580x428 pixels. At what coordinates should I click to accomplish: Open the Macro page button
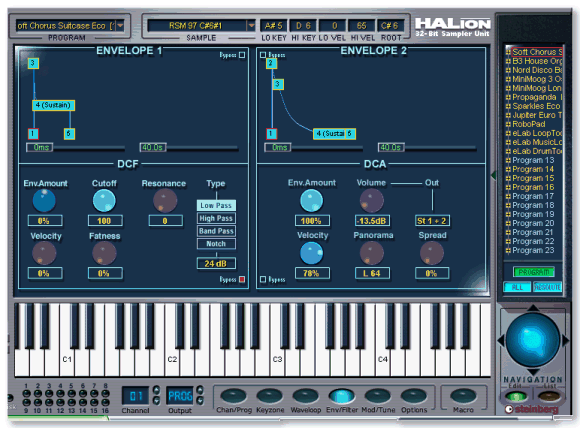463,396
